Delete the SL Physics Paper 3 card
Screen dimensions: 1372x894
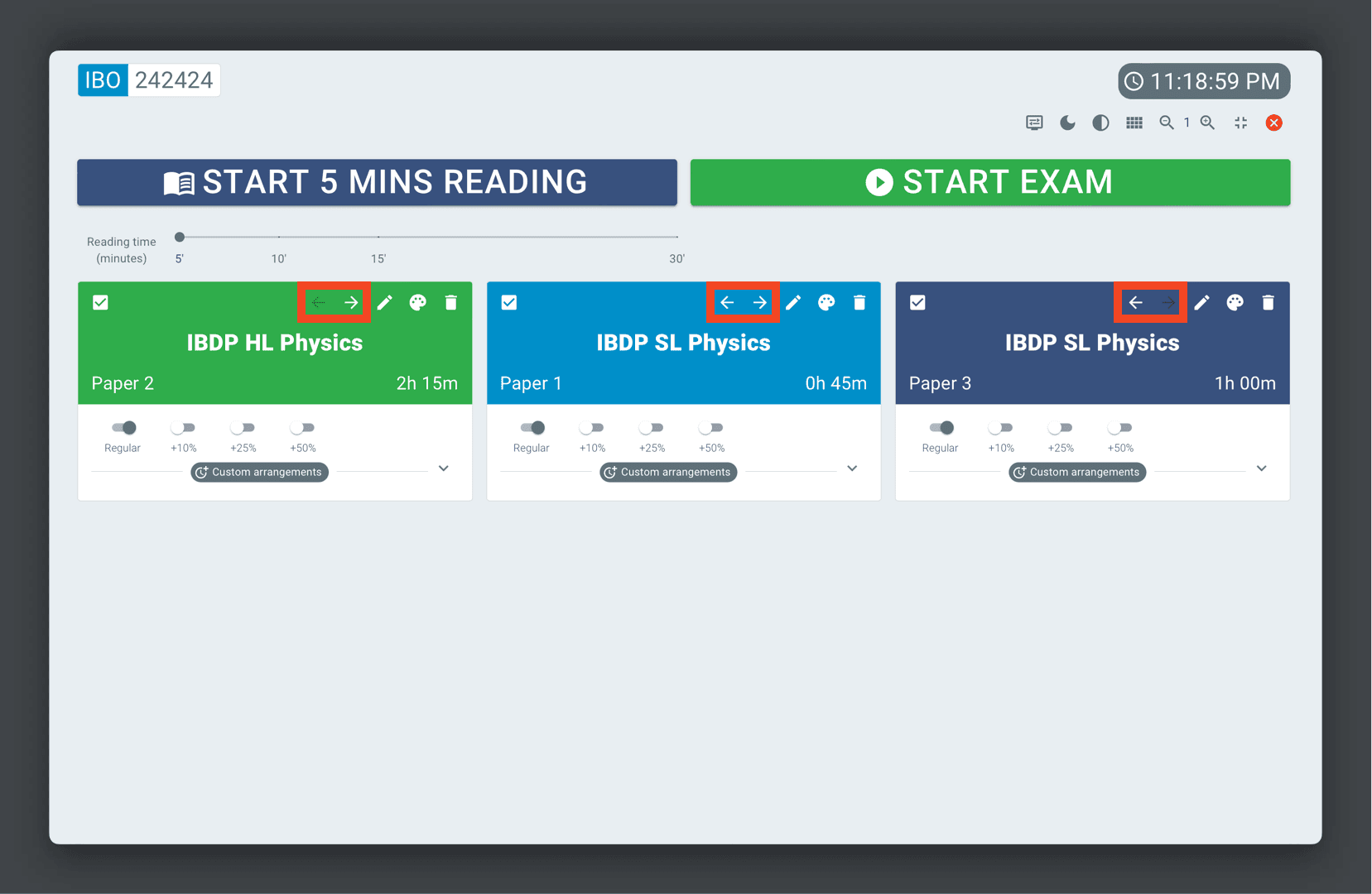click(1268, 302)
